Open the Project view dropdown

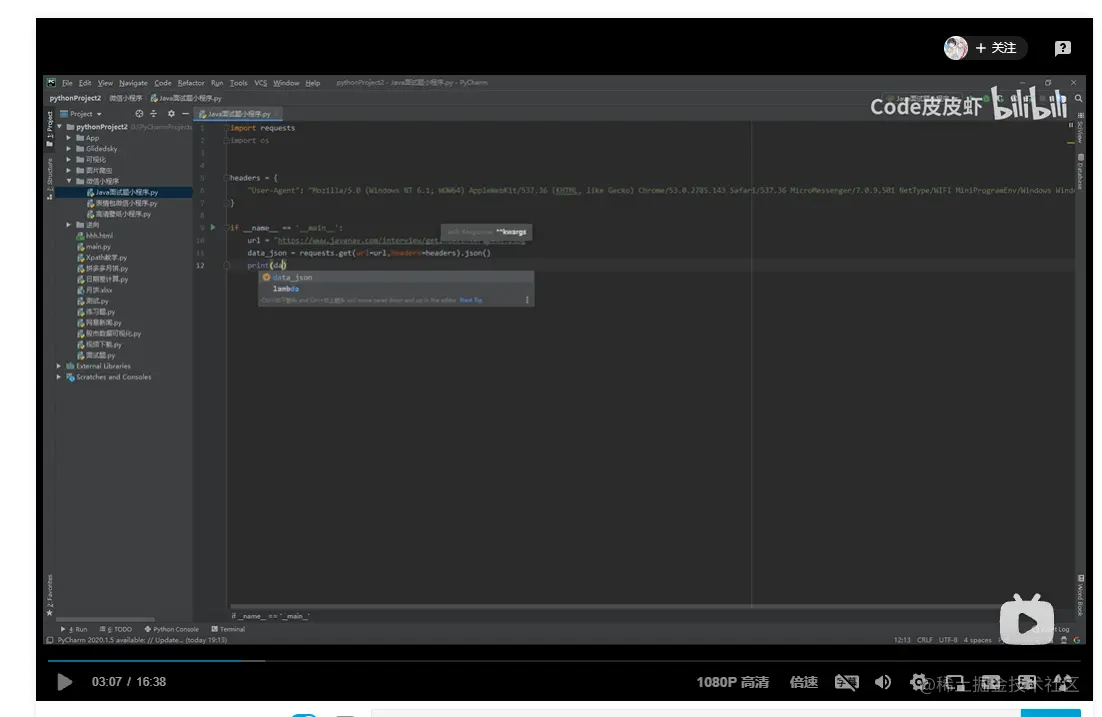click(82, 113)
